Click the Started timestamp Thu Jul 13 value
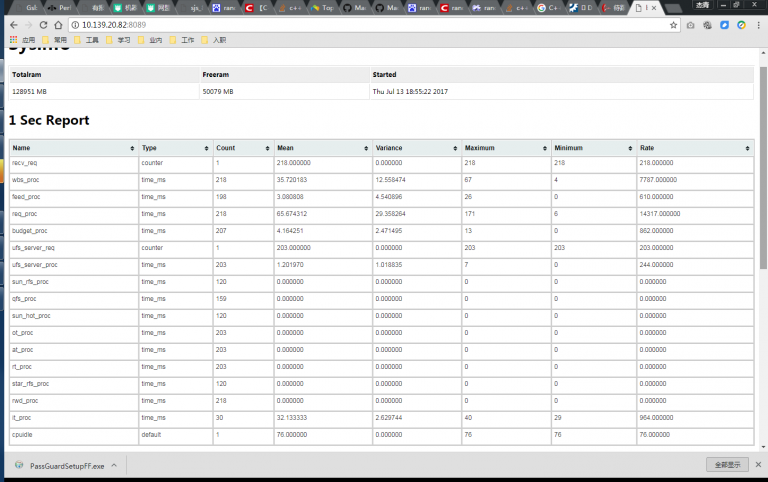The width and height of the screenshot is (768, 482). 410,92
